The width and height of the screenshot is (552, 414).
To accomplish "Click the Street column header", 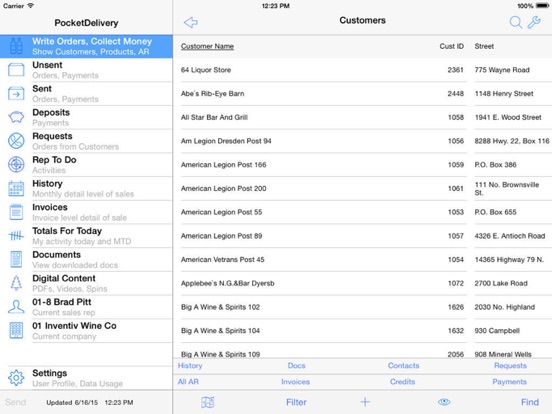I will (x=484, y=46).
